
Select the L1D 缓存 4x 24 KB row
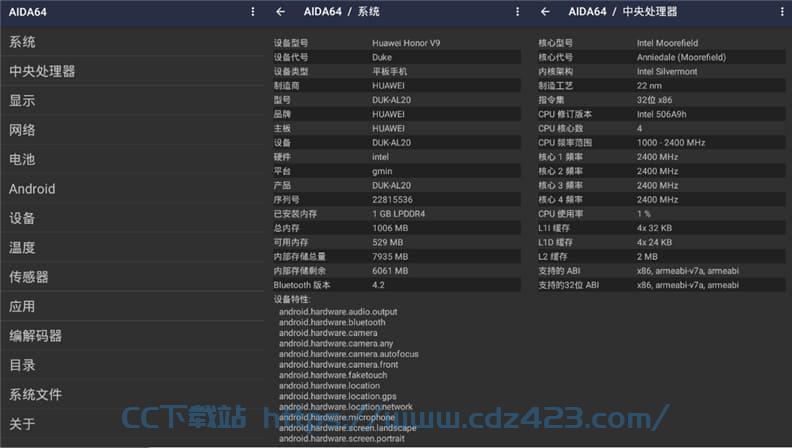(661, 242)
